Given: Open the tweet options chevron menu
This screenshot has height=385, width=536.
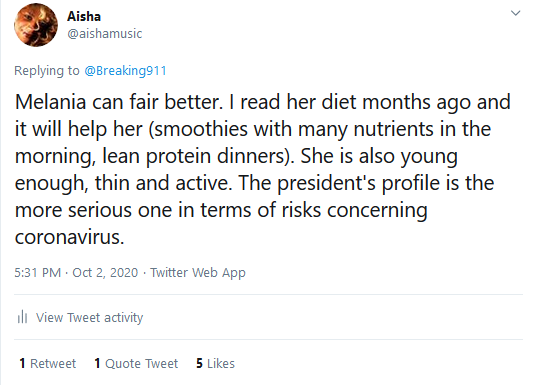Looking at the screenshot, I should click(515, 13).
